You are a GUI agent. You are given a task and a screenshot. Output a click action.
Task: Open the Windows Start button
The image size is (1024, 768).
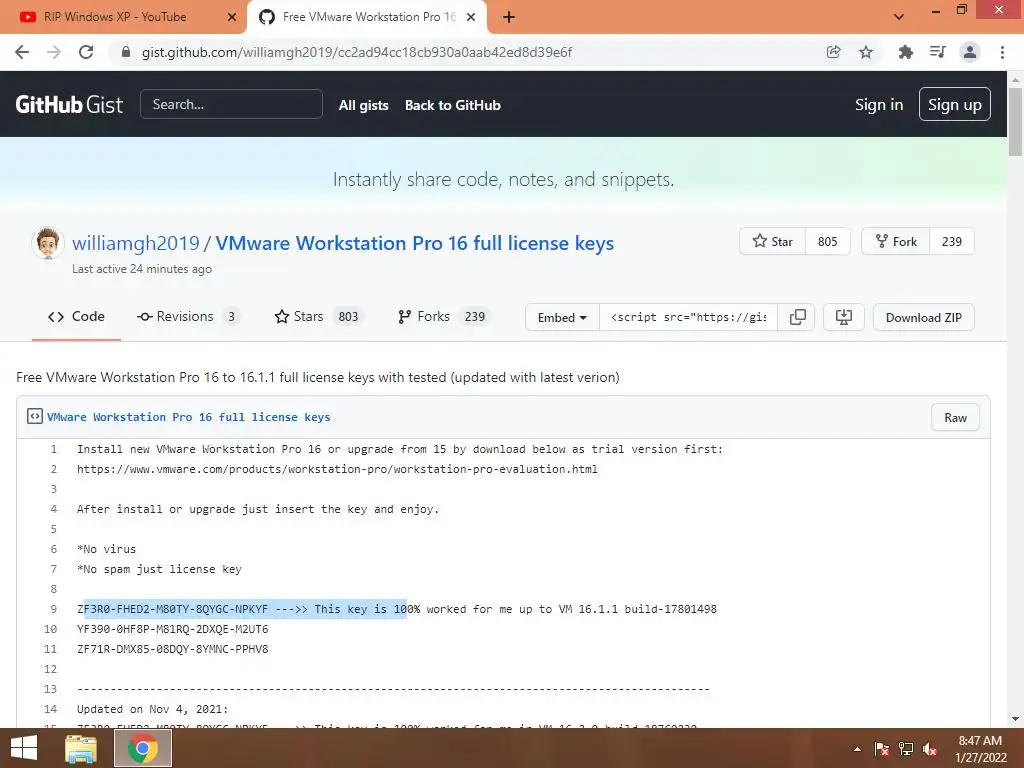24,748
